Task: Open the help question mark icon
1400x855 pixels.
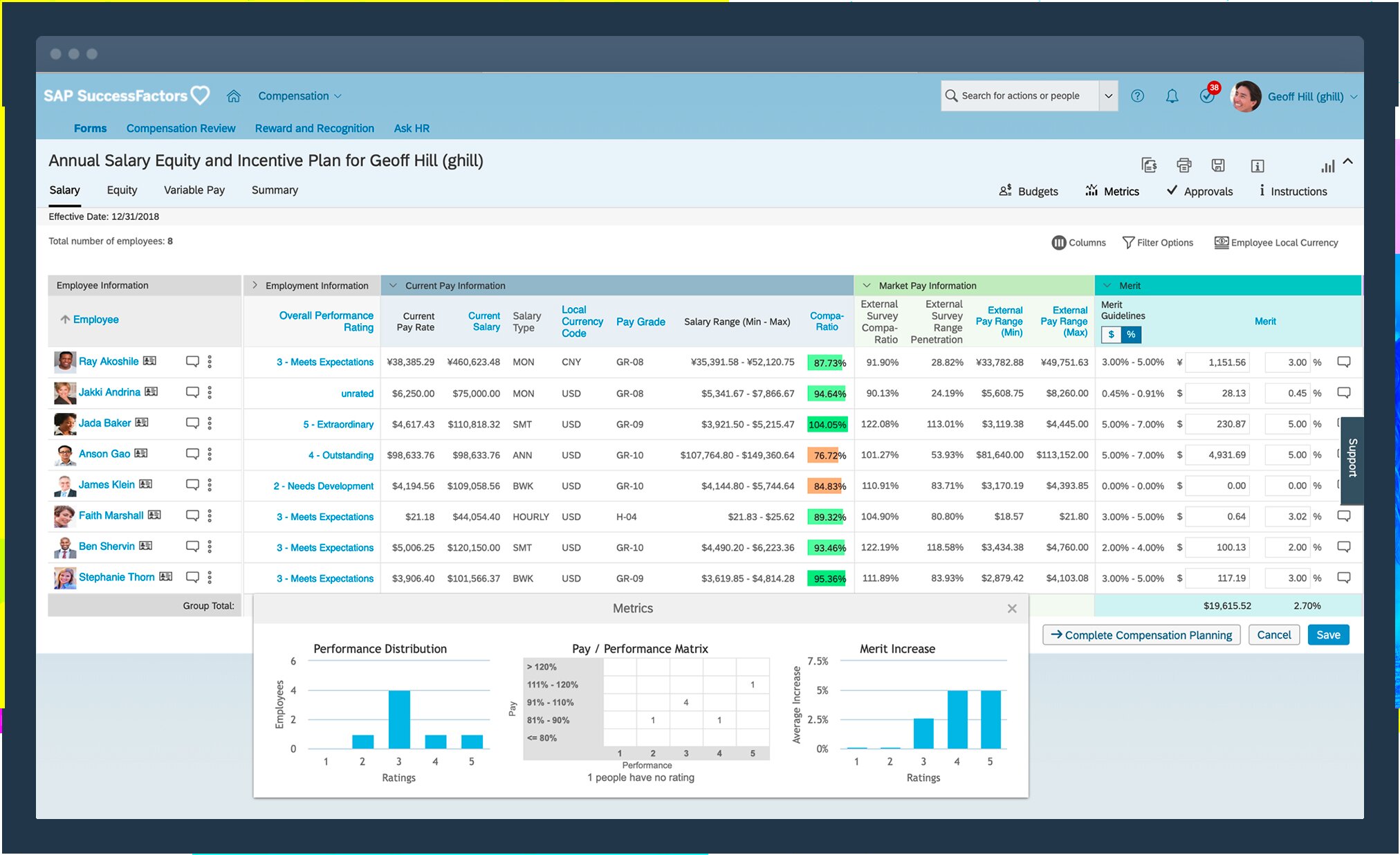Action: point(1137,96)
